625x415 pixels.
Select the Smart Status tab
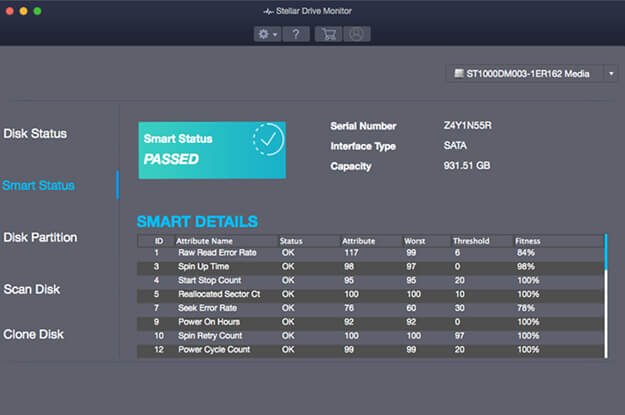click(38, 185)
